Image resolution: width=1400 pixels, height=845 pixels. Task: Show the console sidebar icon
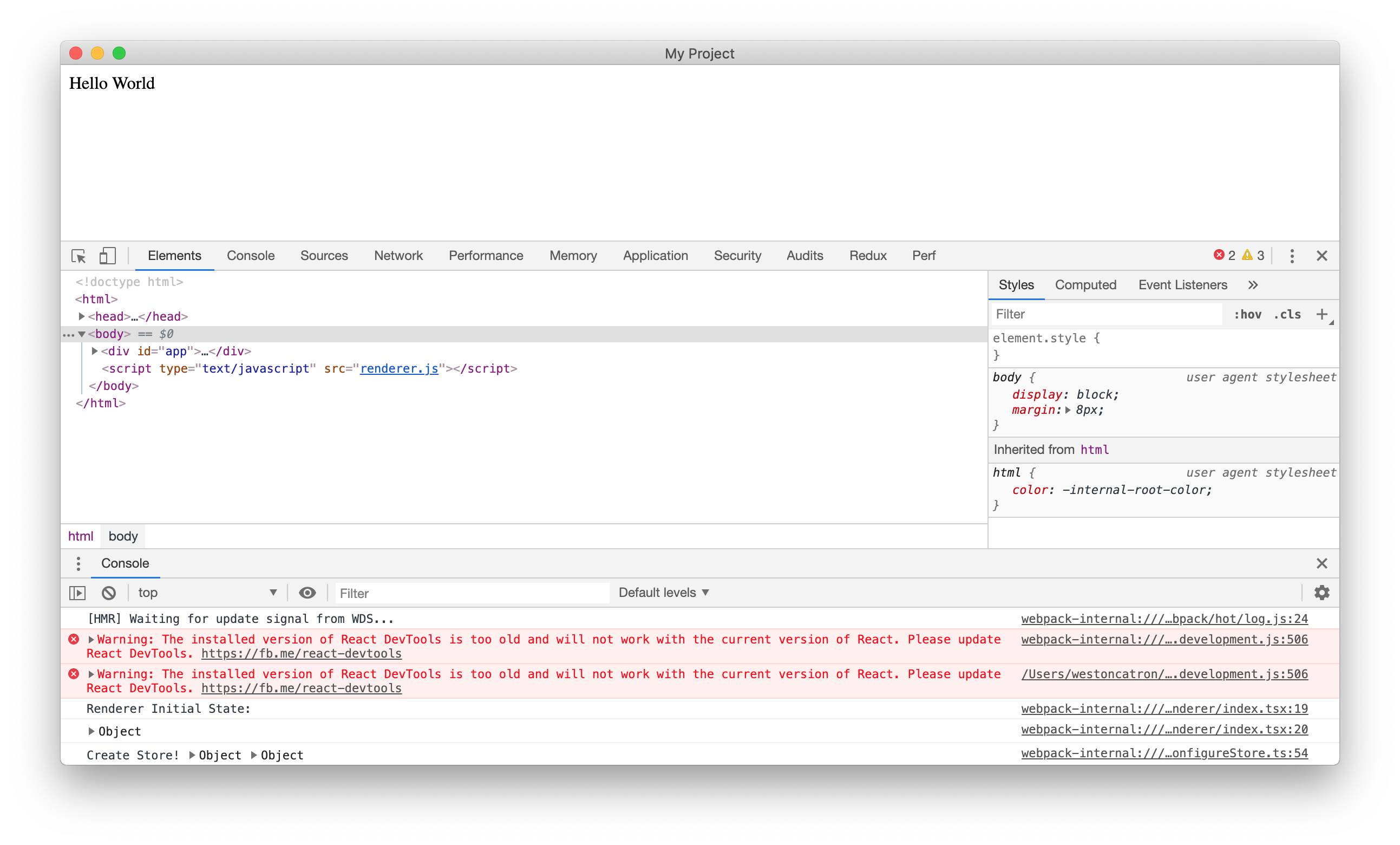(77, 593)
